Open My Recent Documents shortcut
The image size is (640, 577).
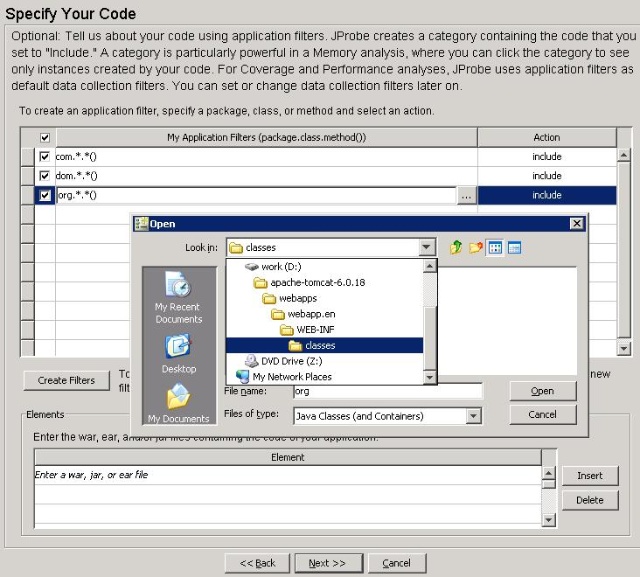point(178,297)
